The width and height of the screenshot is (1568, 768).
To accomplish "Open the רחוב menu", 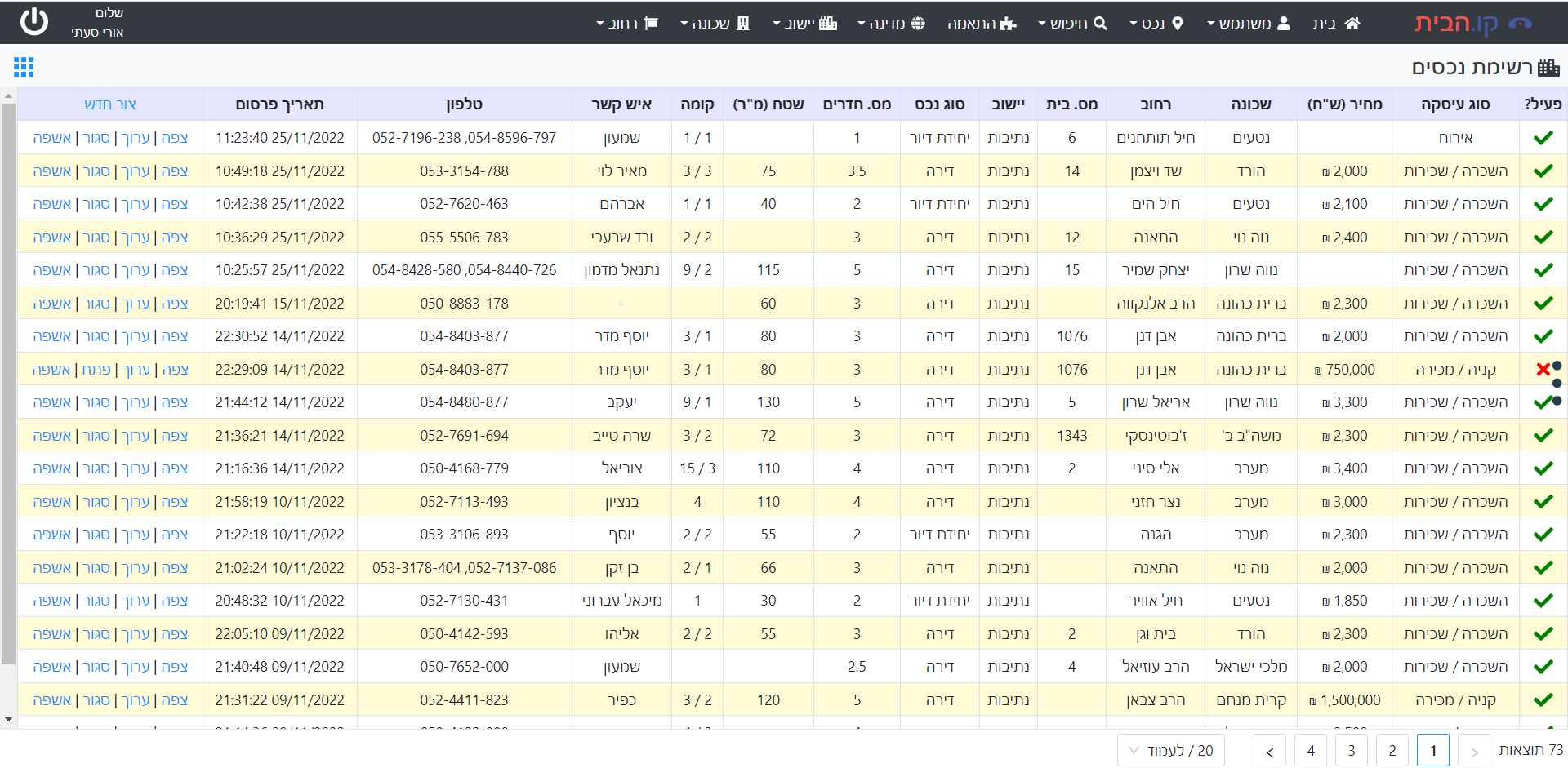I will tap(626, 23).
